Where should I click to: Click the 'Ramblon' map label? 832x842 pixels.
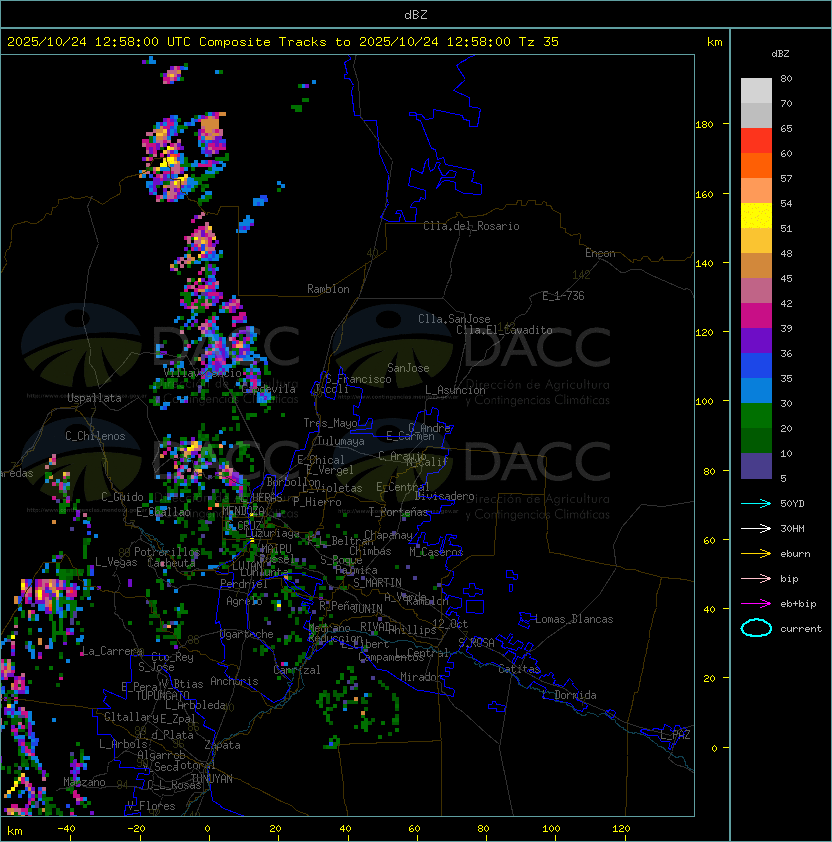328,289
